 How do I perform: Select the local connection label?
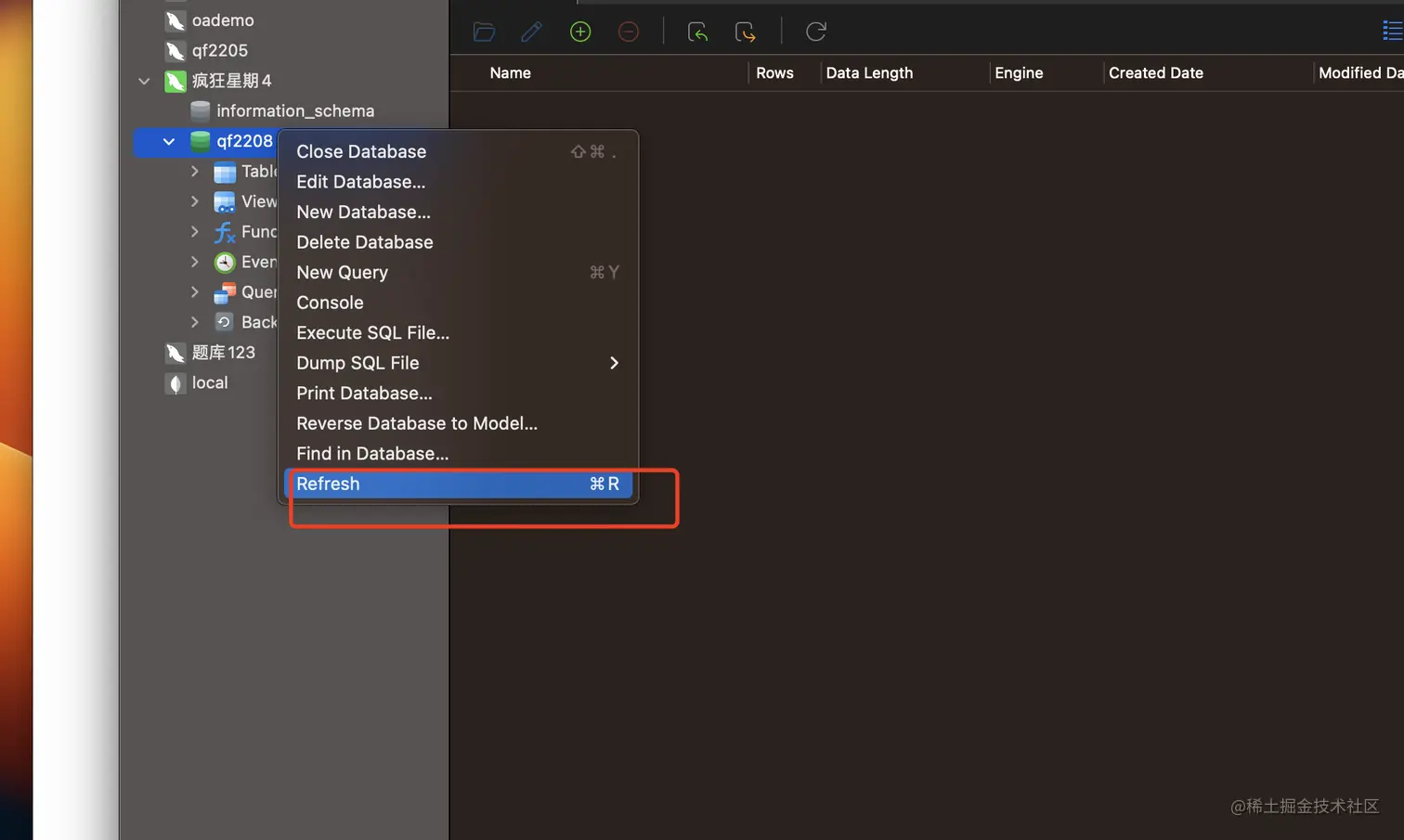pyautogui.click(x=210, y=383)
